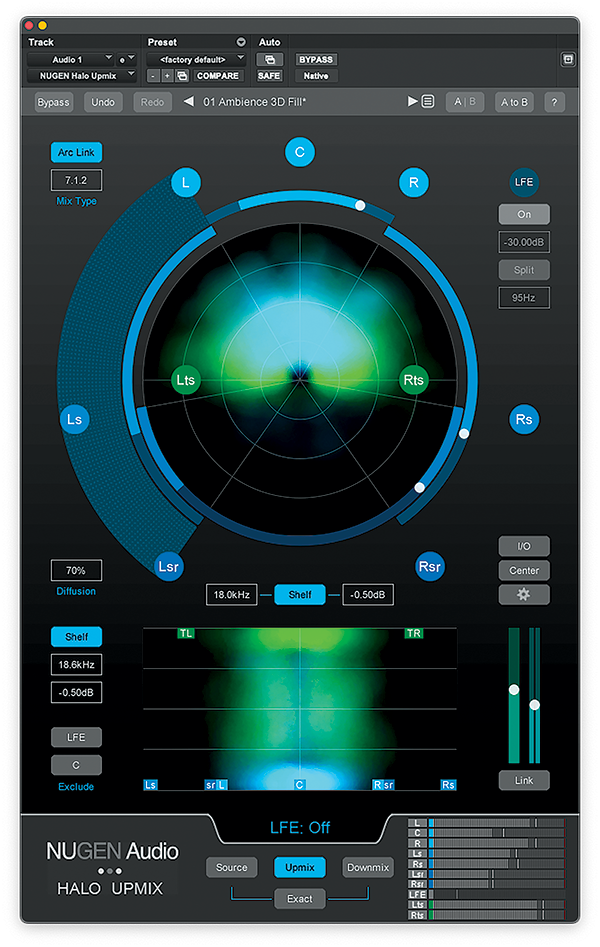This screenshot has height=947, width=600.
Task: Open the settings gear below Center
Action: [x=524, y=594]
